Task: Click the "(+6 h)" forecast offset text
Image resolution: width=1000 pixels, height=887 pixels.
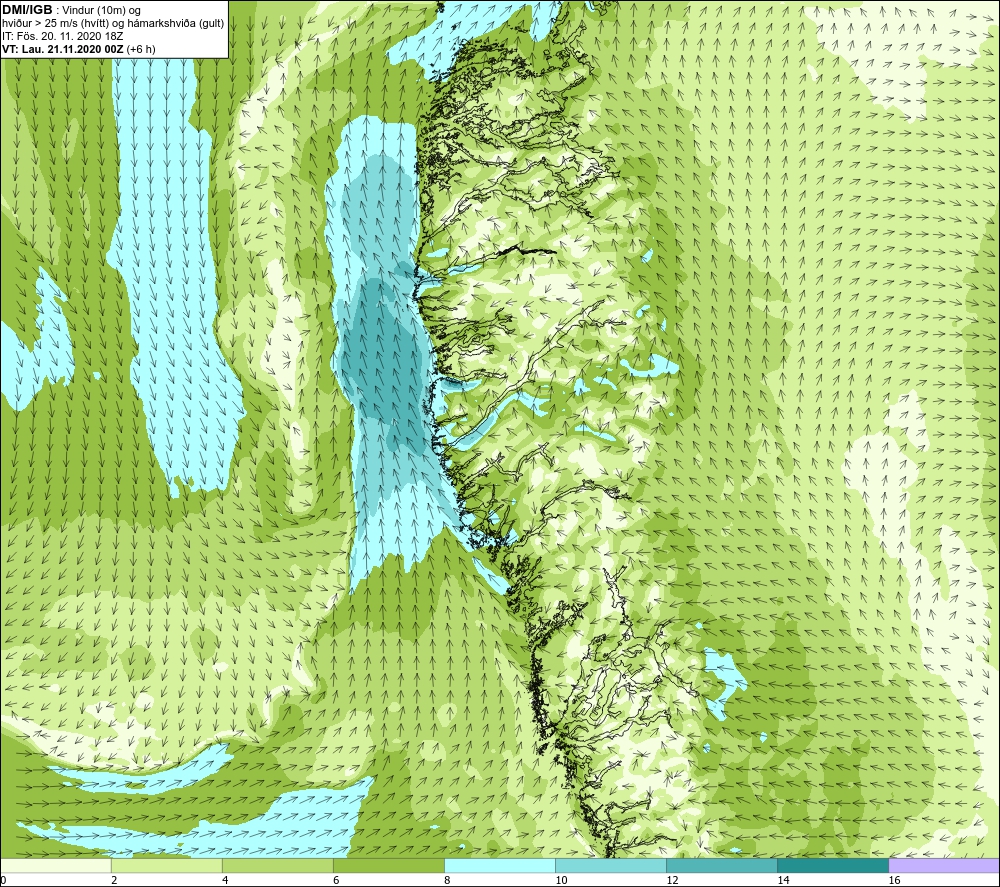Action: coord(141,49)
